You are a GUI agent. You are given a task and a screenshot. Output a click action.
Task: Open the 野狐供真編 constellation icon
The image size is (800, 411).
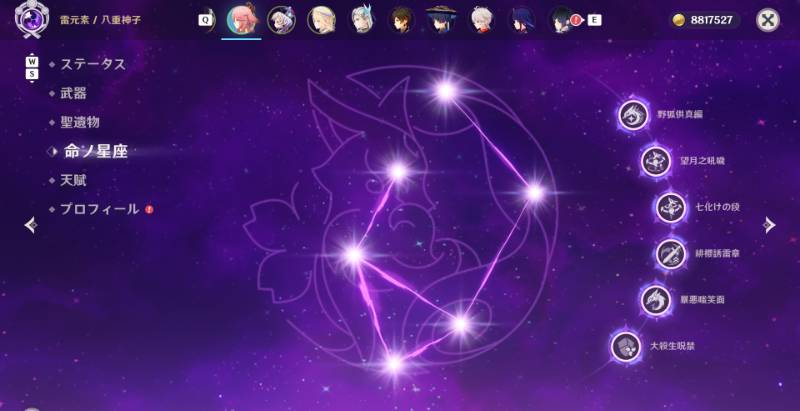click(x=633, y=115)
